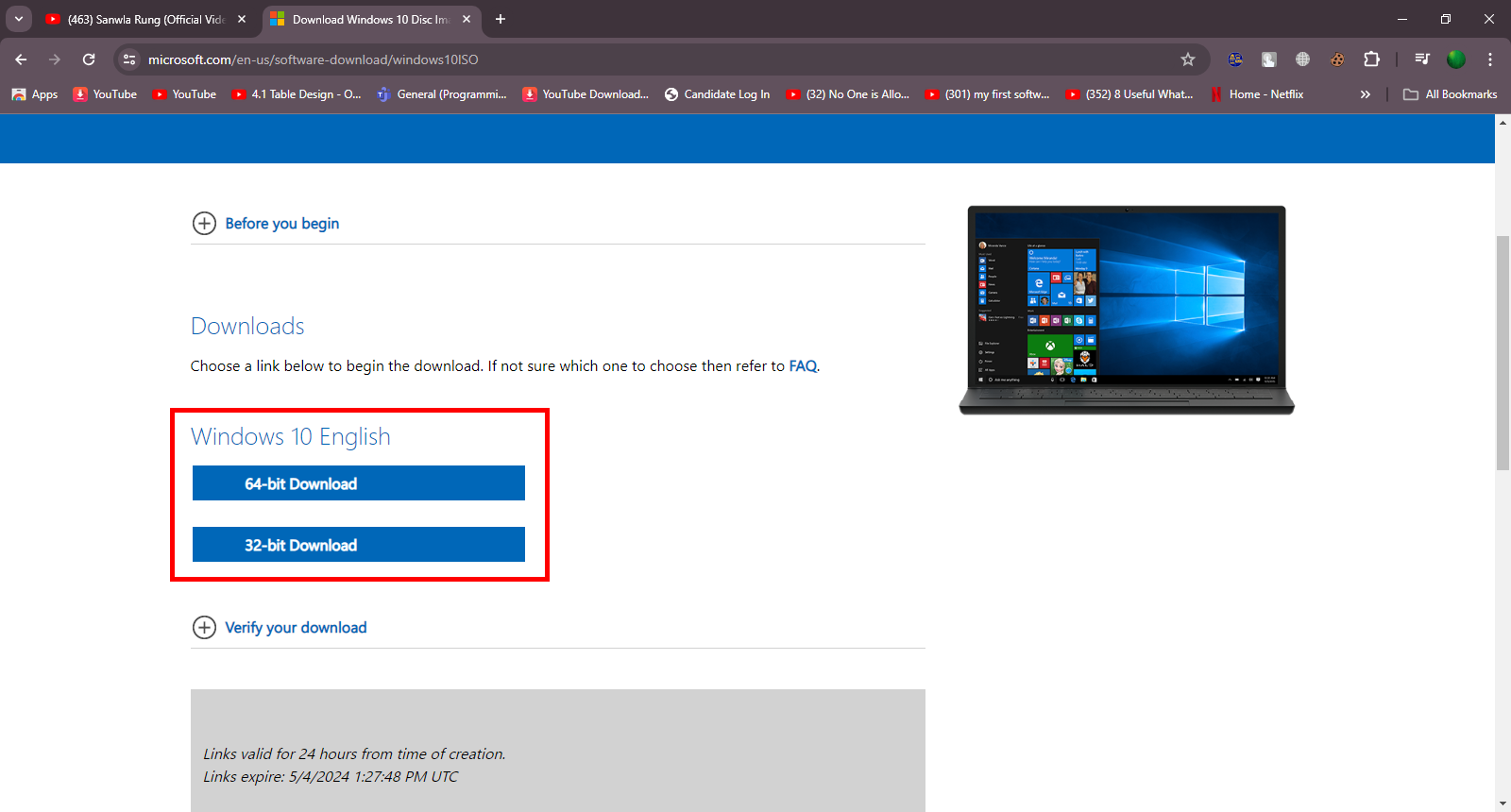This screenshot has height=812, width=1511.
Task: Open the Candidate Log In bookmark
Action: (718, 94)
